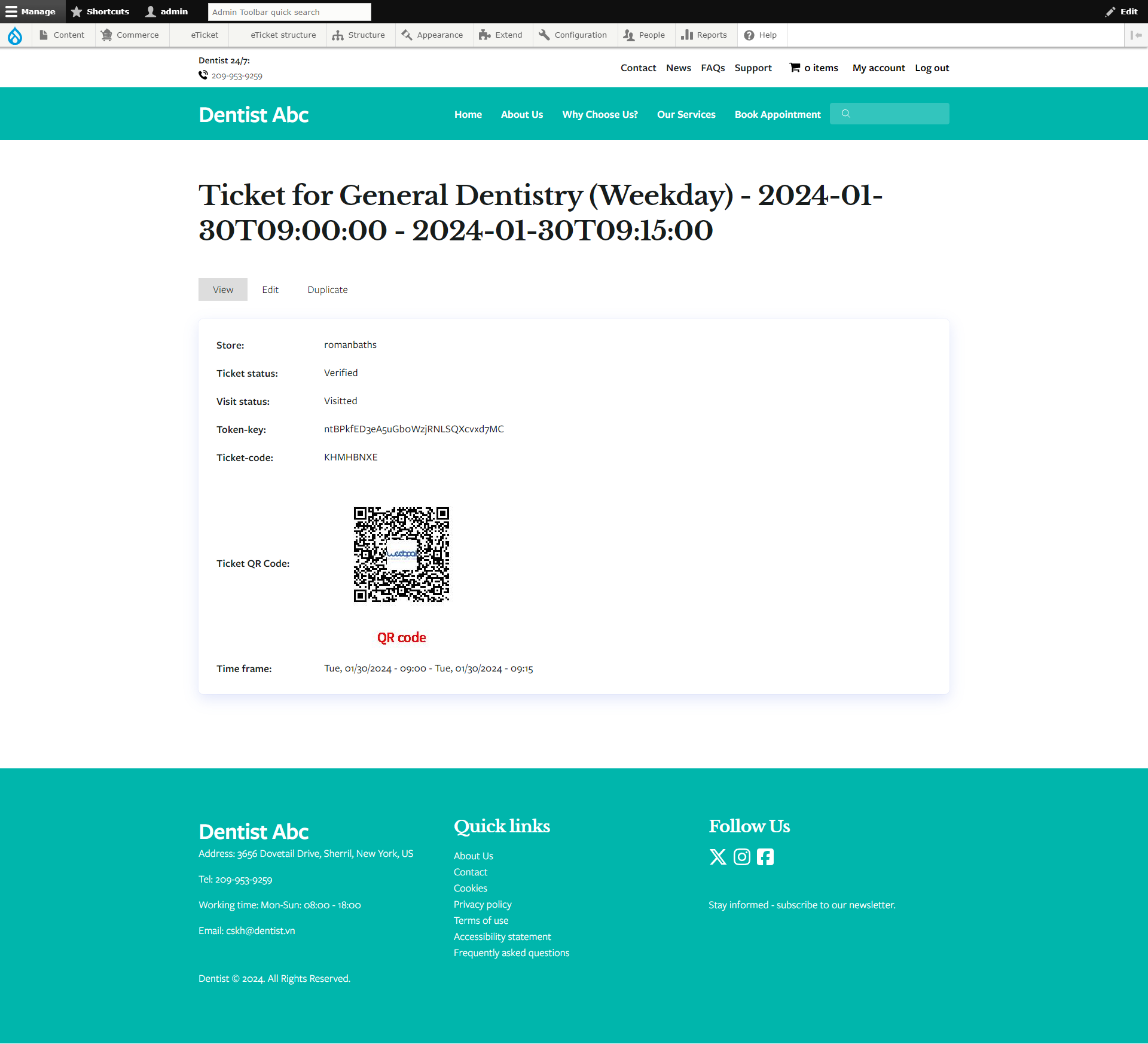Click the token-key value ntBPkfED3eA5uGboWzjRNLSQXcvxd7MC
The height and width of the screenshot is (1044, 1148).
[414, 429]
